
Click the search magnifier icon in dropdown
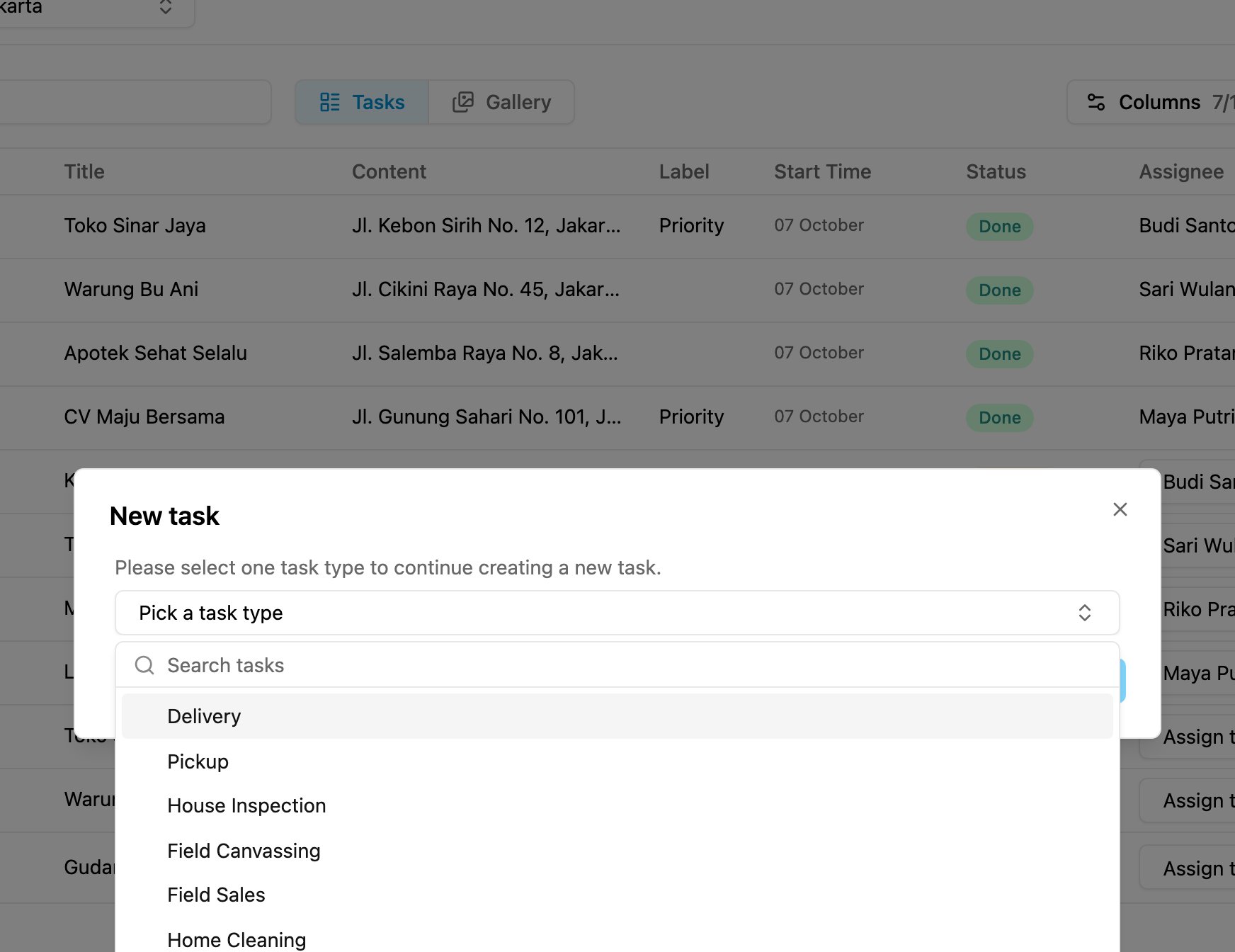click(x=144, y=665)
